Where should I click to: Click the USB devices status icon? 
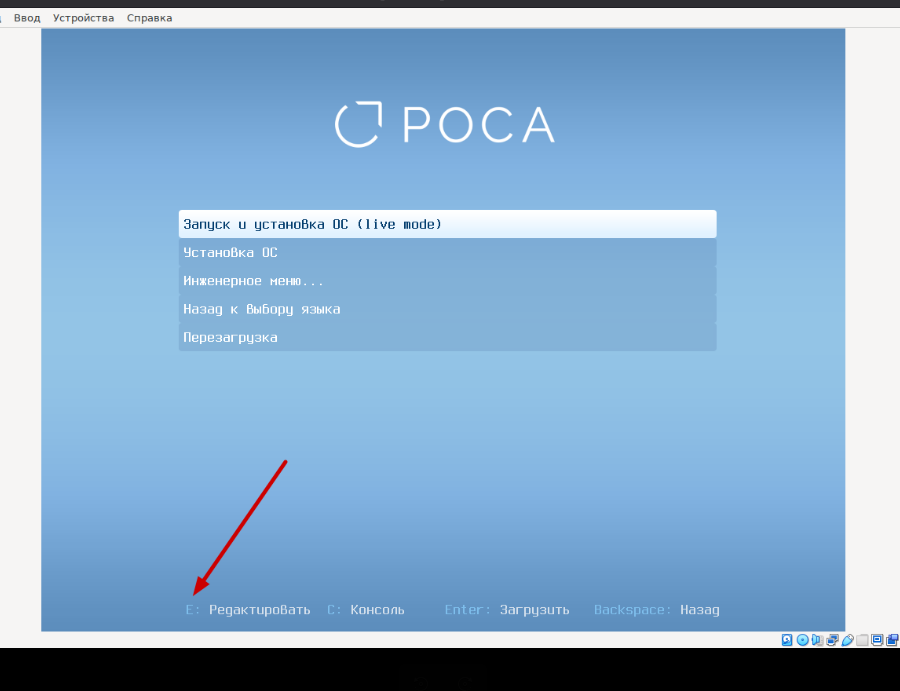tap(847, 640)
